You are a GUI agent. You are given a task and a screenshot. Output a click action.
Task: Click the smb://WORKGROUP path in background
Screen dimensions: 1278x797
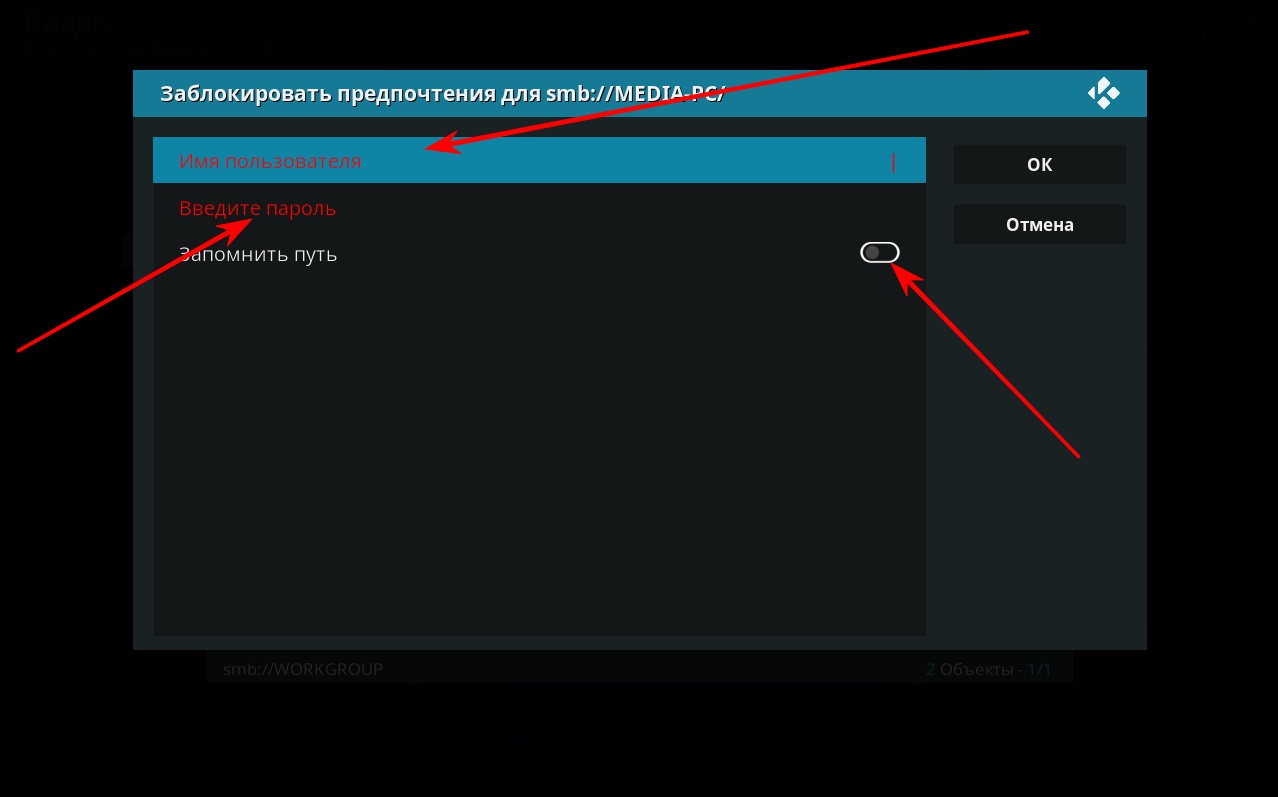[x=303, y=668]
